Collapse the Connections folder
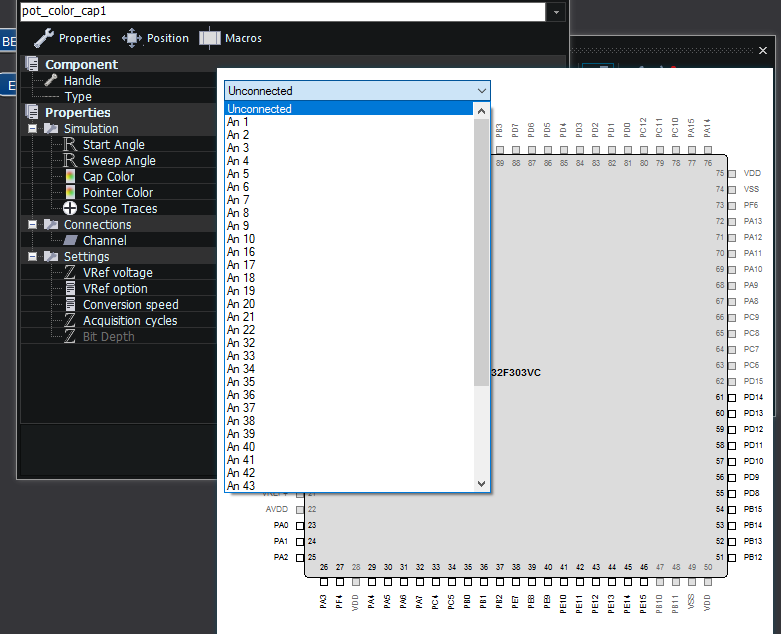 tap(32, 225)
